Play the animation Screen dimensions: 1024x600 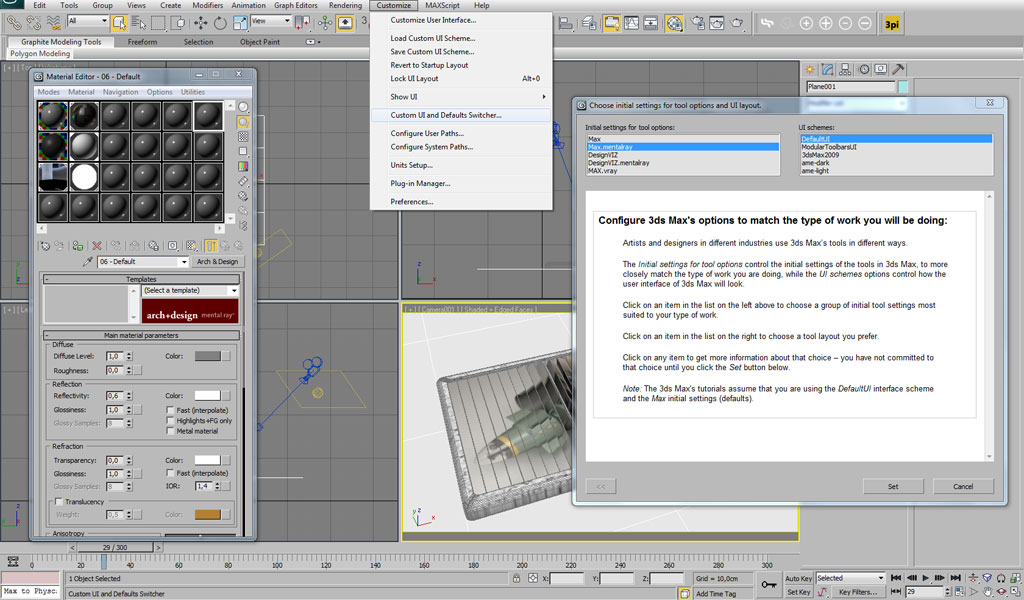point(925,578)
